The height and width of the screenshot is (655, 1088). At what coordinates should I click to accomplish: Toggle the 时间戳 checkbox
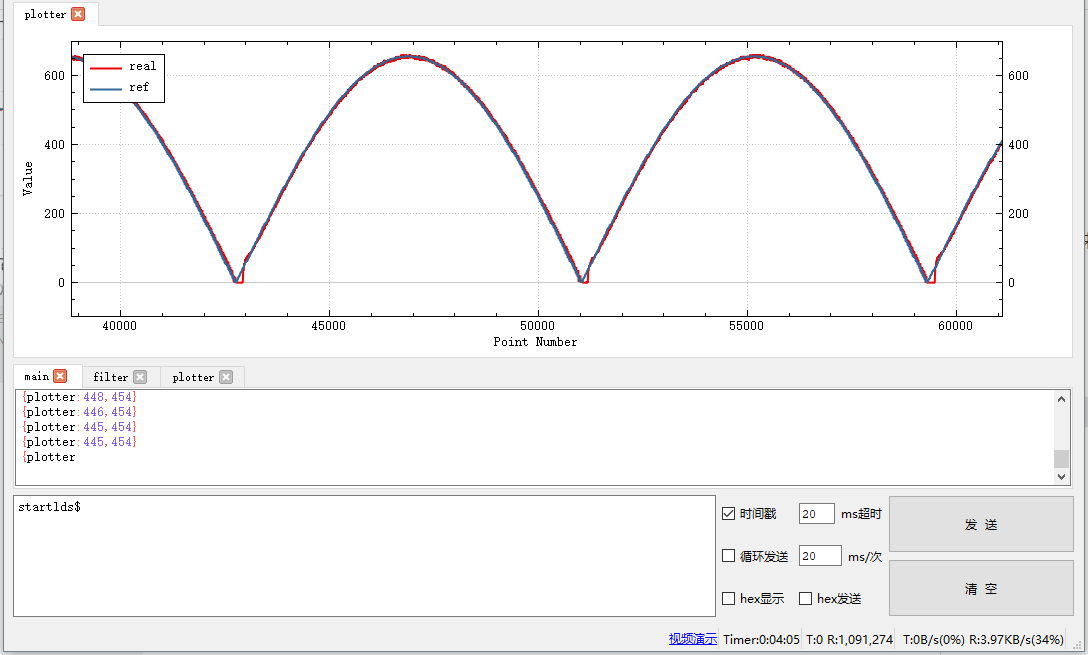729,513
